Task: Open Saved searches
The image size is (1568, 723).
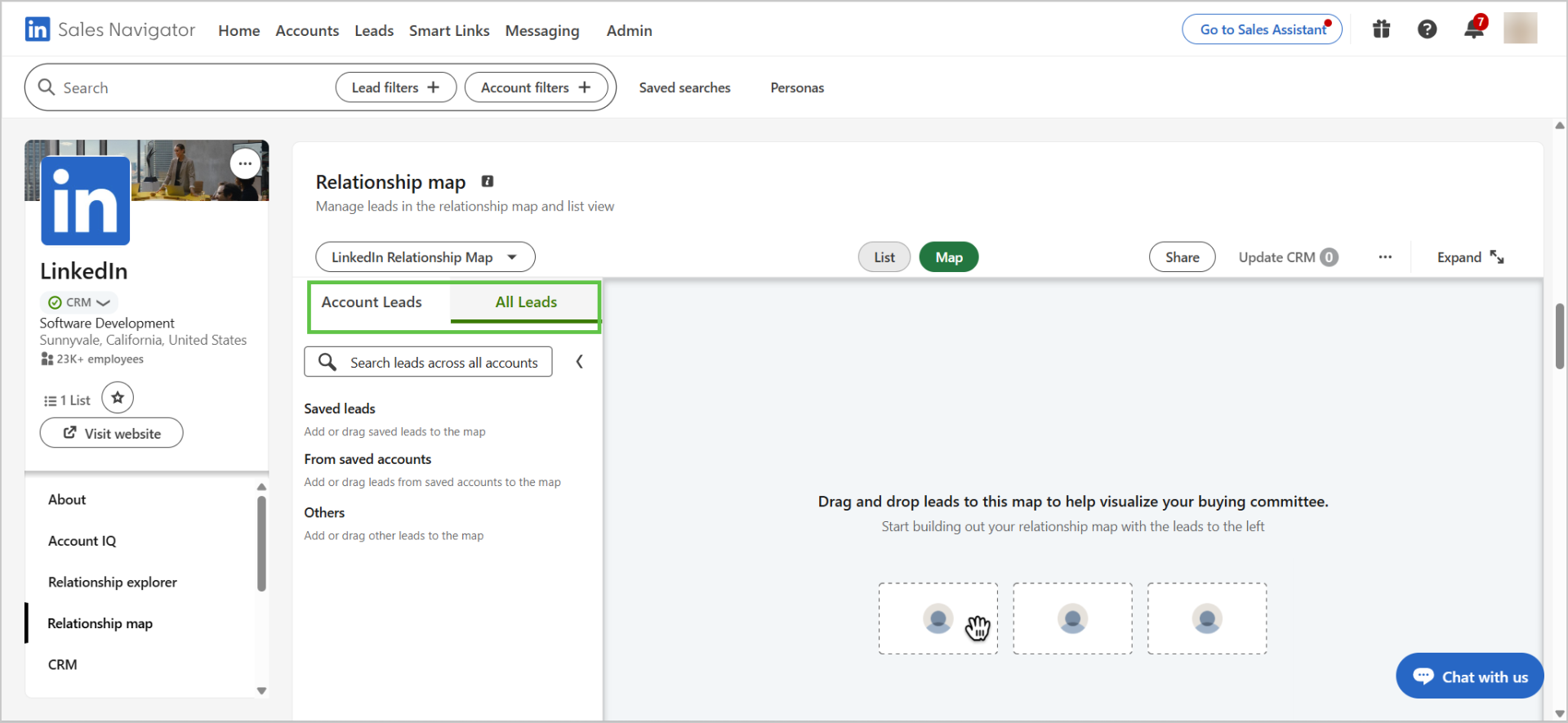Action: click(684, 87)
